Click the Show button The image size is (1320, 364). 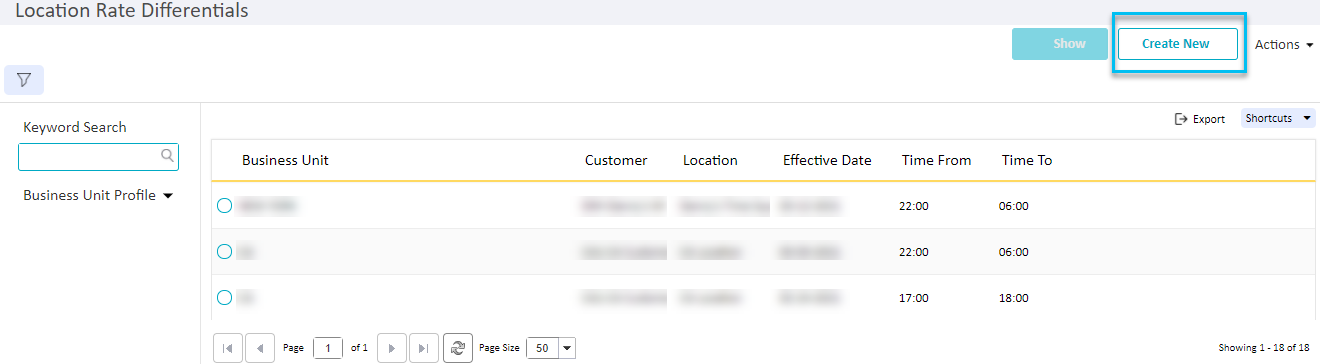[1060, 44]
